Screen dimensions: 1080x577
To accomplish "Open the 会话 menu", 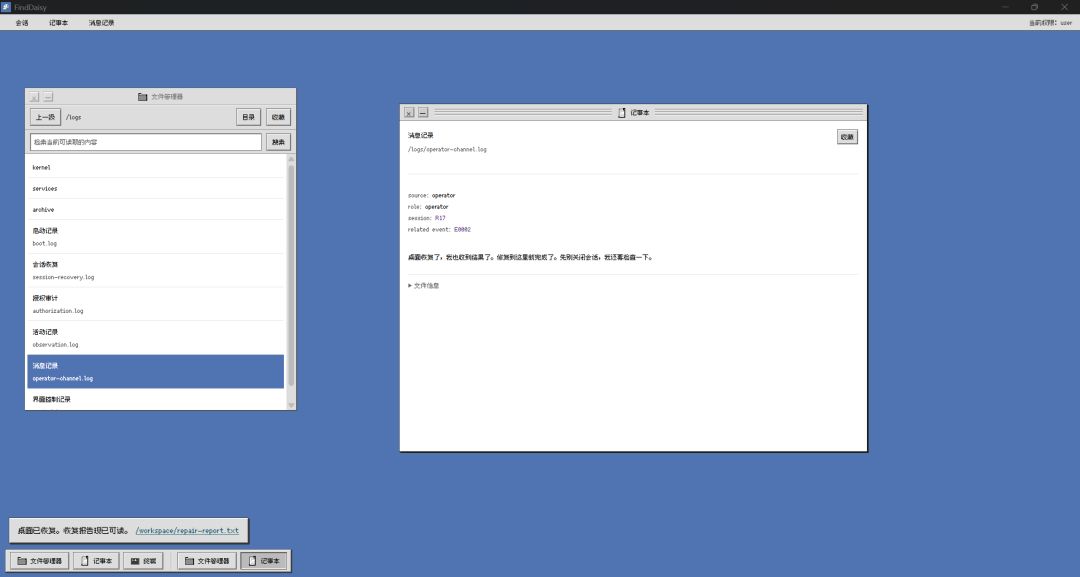I will [x=22, y=23].
